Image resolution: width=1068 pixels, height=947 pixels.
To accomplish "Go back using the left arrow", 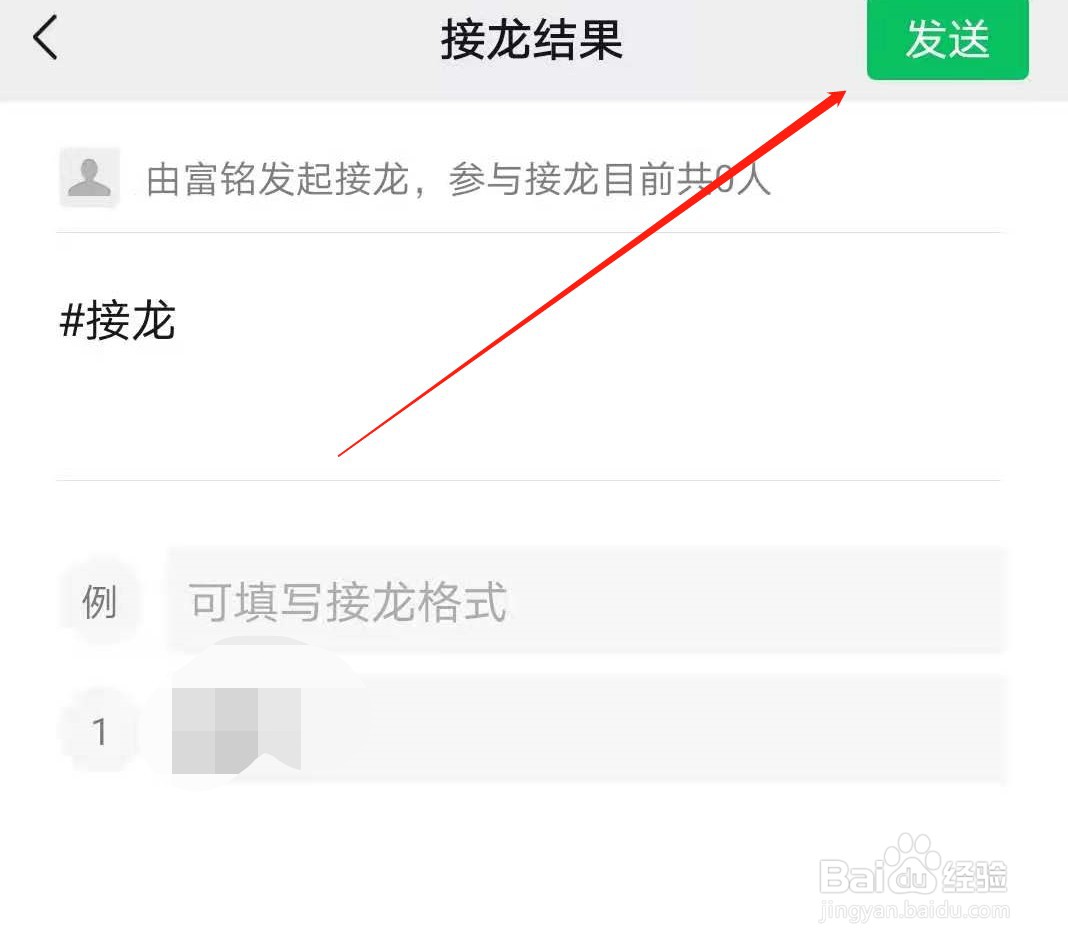I will [45, 38].
